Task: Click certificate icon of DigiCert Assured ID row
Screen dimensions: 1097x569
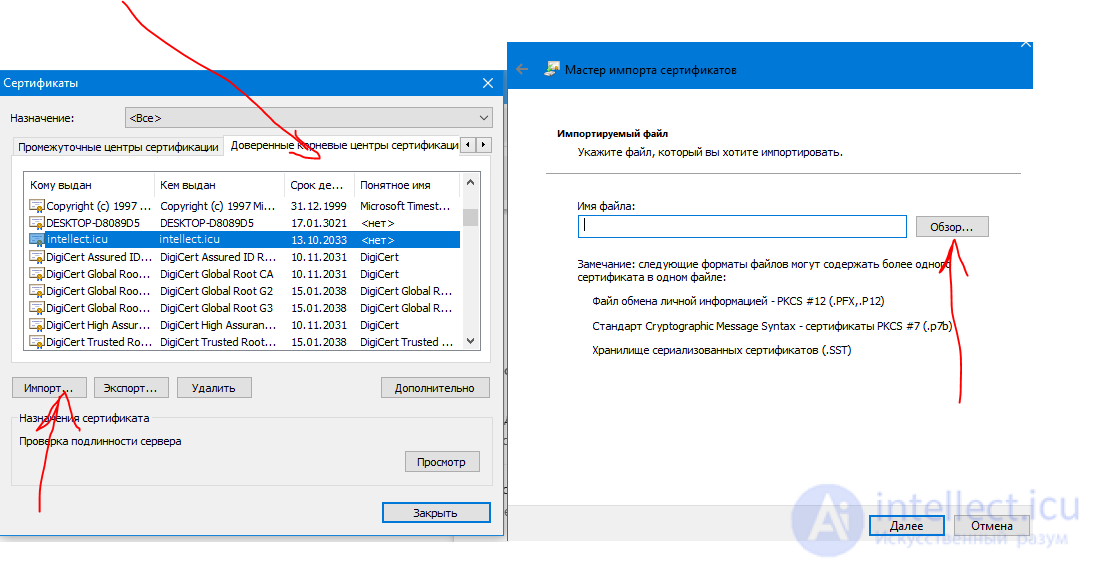Action: (36, 257)
